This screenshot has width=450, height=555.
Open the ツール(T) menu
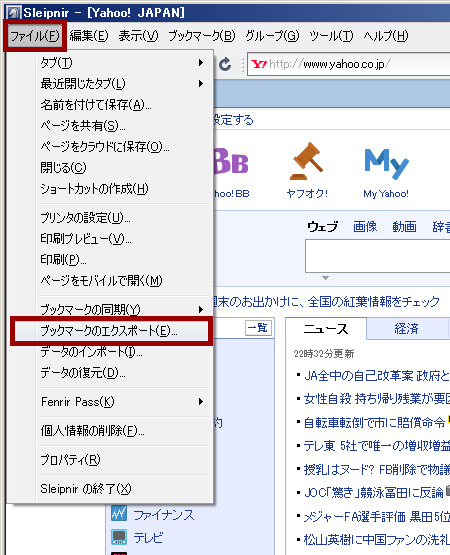[x=331, y=36]
